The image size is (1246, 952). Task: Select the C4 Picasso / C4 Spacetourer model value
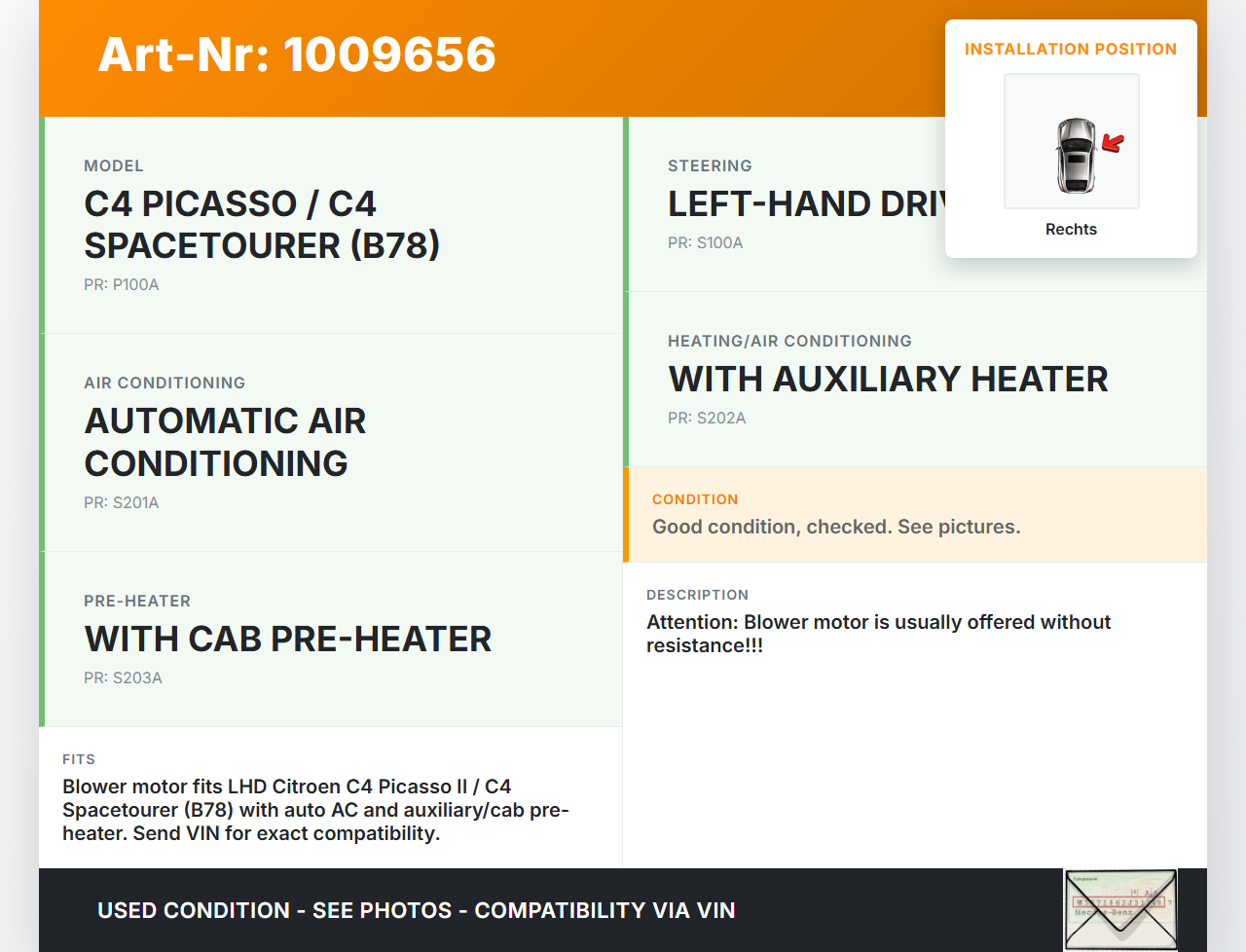[x=262, y=225]
